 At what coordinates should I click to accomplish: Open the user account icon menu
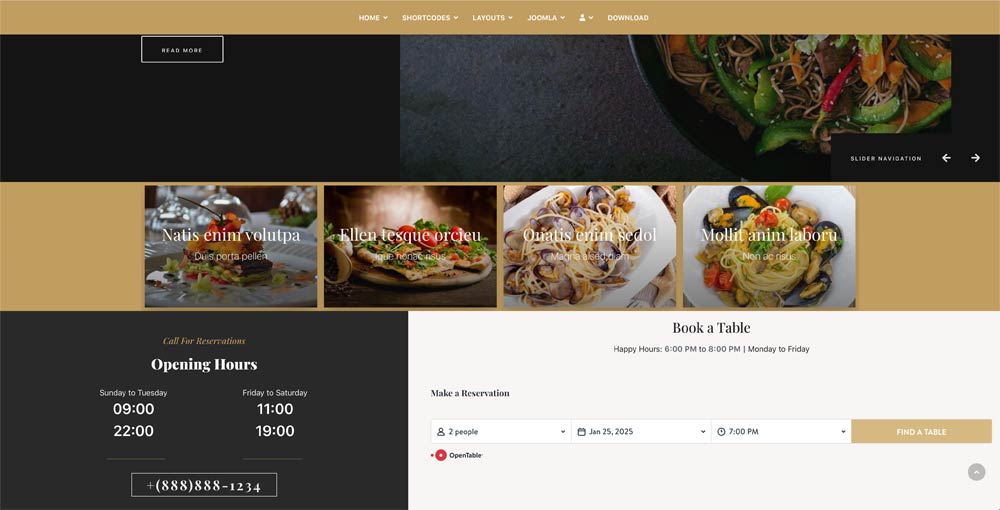click(x=585, y=18)
